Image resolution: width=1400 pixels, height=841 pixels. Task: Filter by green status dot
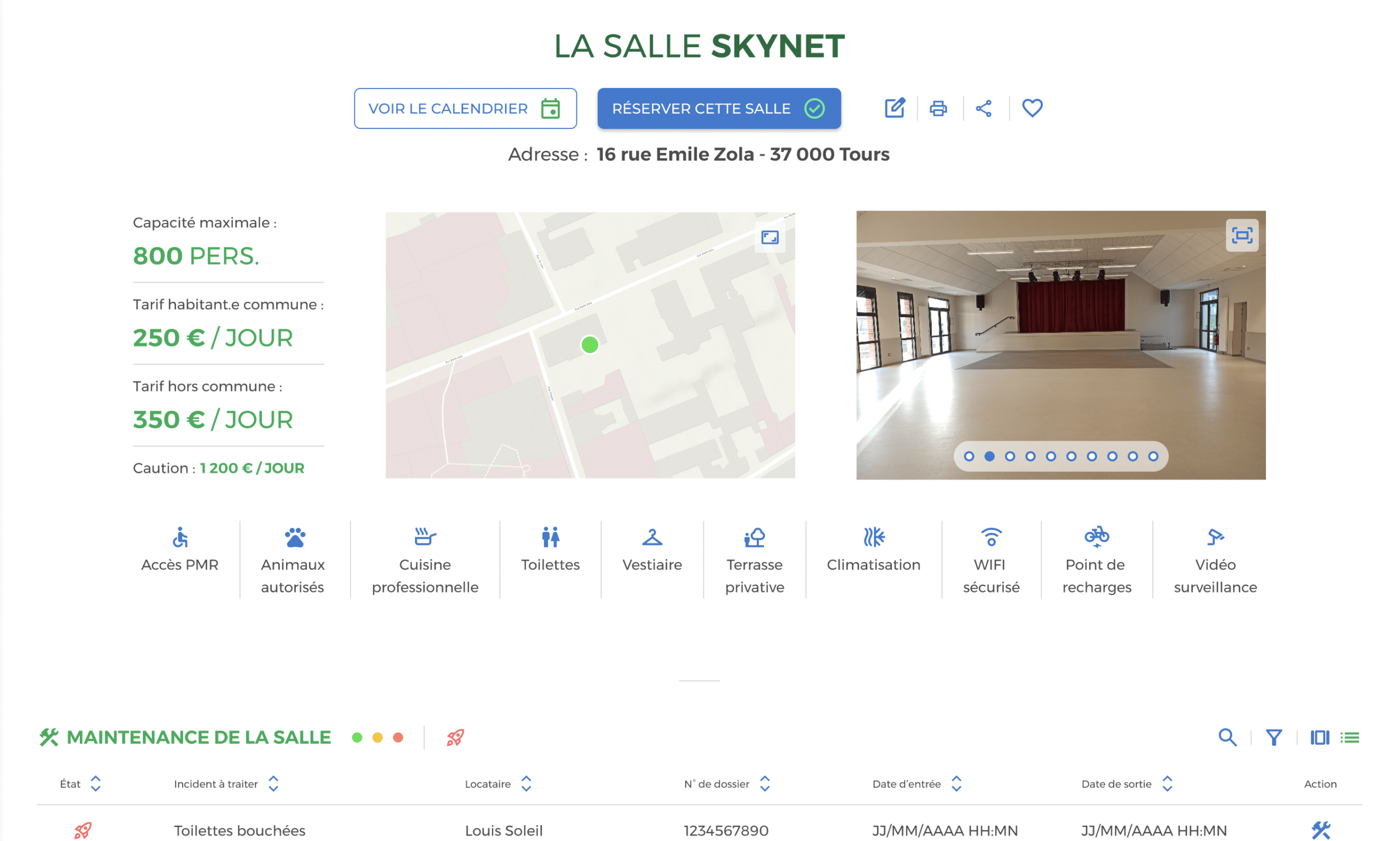357,737
